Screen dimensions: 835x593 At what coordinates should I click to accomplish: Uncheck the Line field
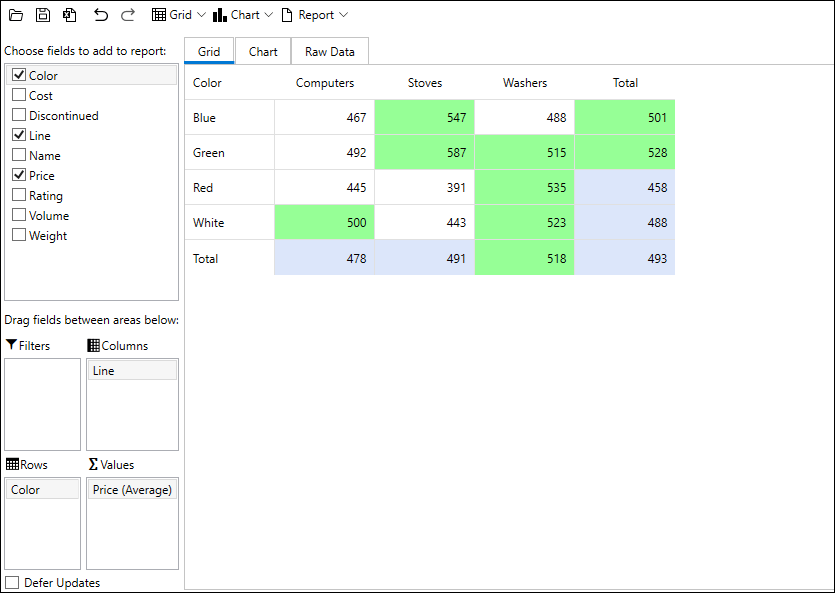(17, 135)
